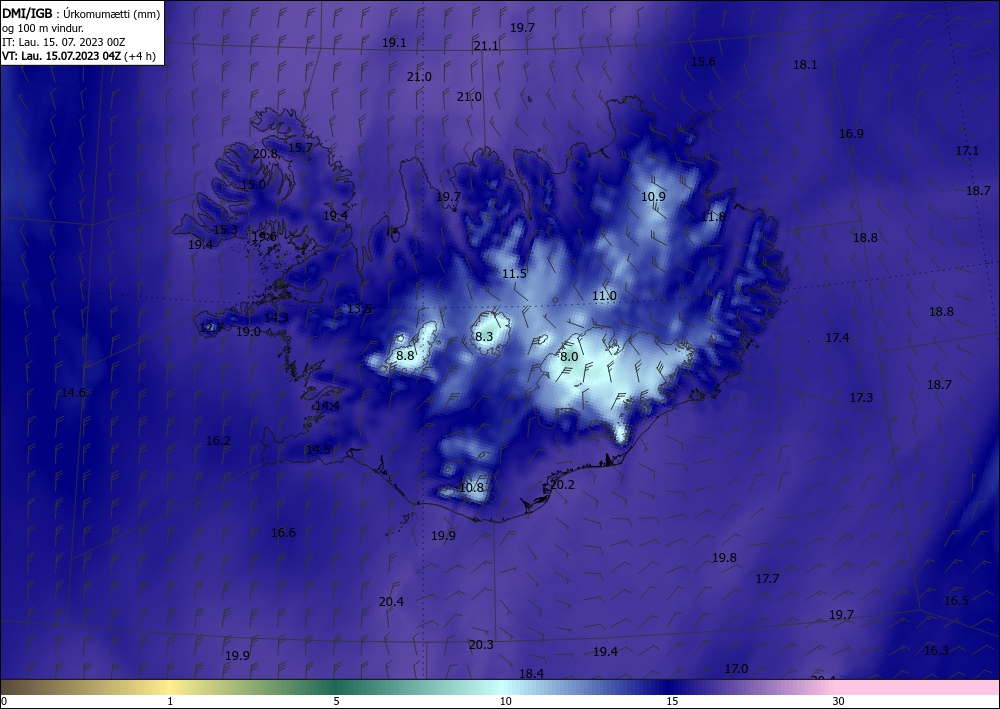Image resolution: width=1000 pixels, height=709 pixels.
Task: Click the 14.4 value label
Action: coord(327,406)
